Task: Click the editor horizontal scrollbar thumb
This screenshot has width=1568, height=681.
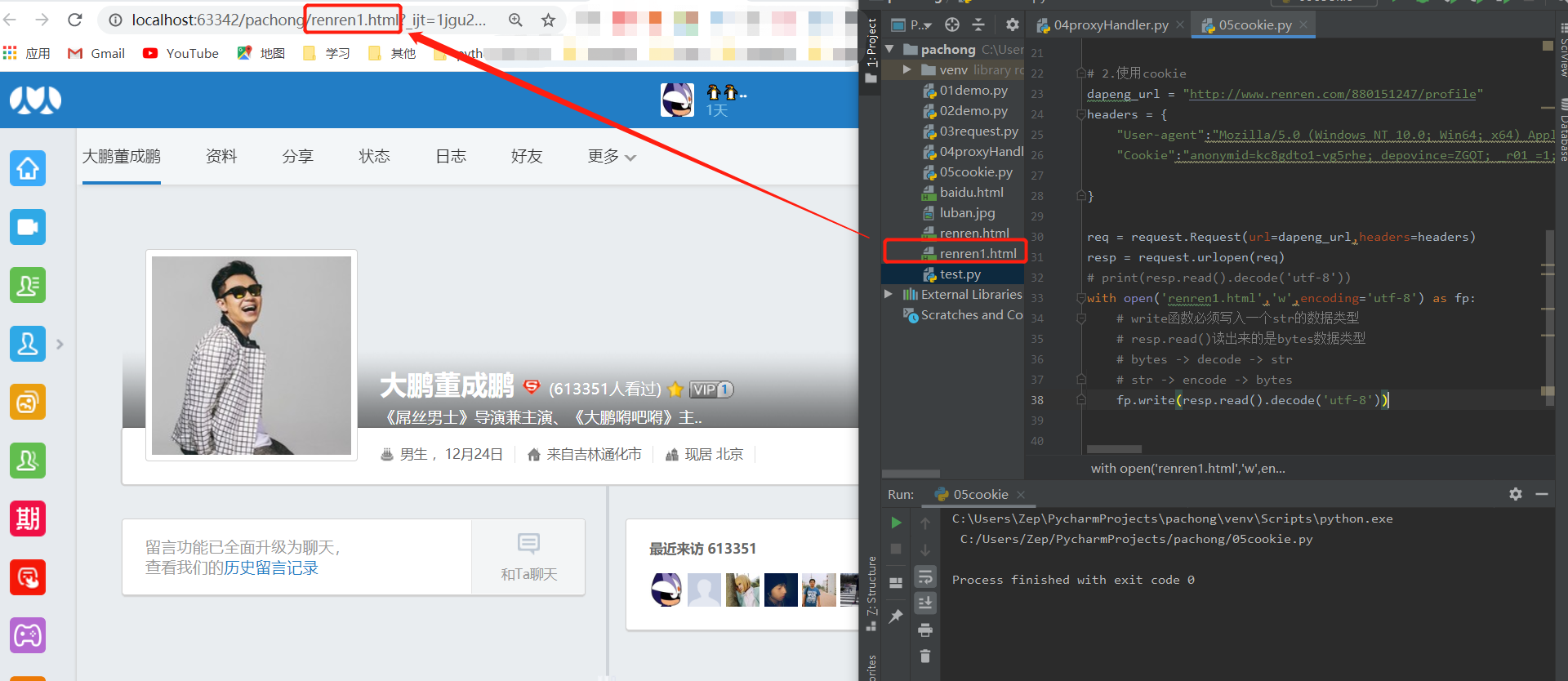Action: pos(1114,449)
